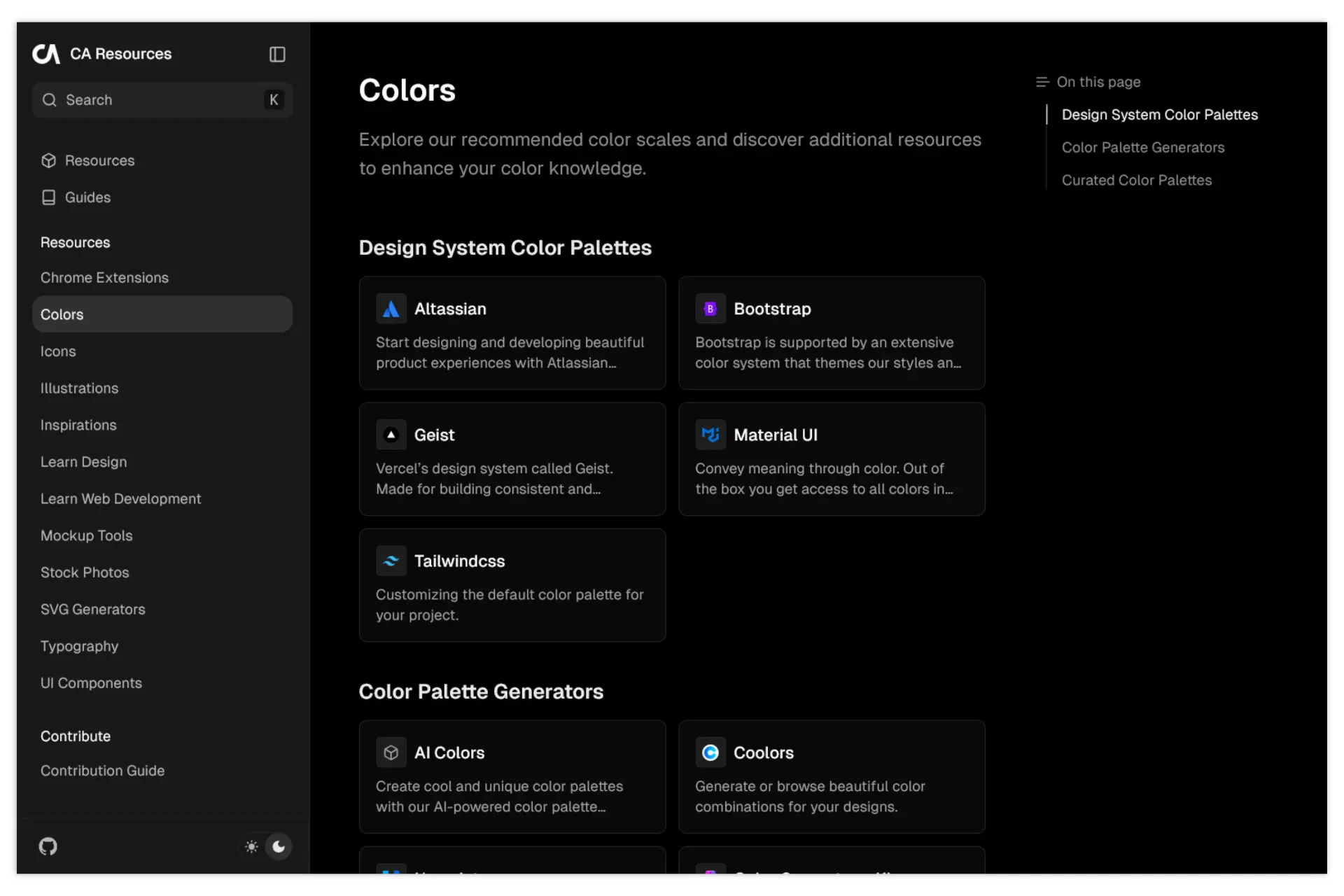Image resolution: width=1344 pixels, height=896 pixels.
Task: Switch to light theme sun toggle
Action: [x=252, y=846]
